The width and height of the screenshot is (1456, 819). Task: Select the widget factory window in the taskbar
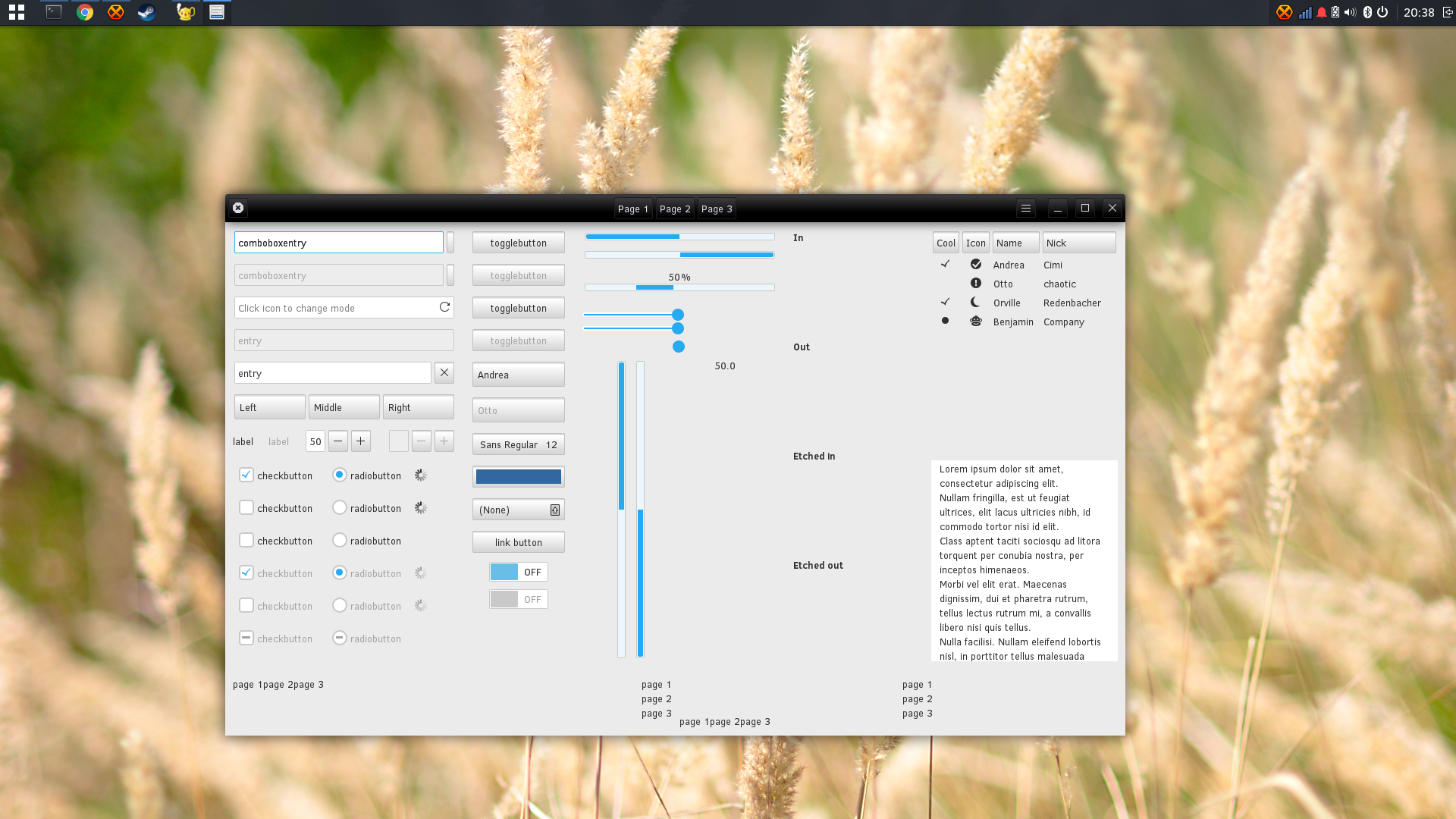click(217, 12)
